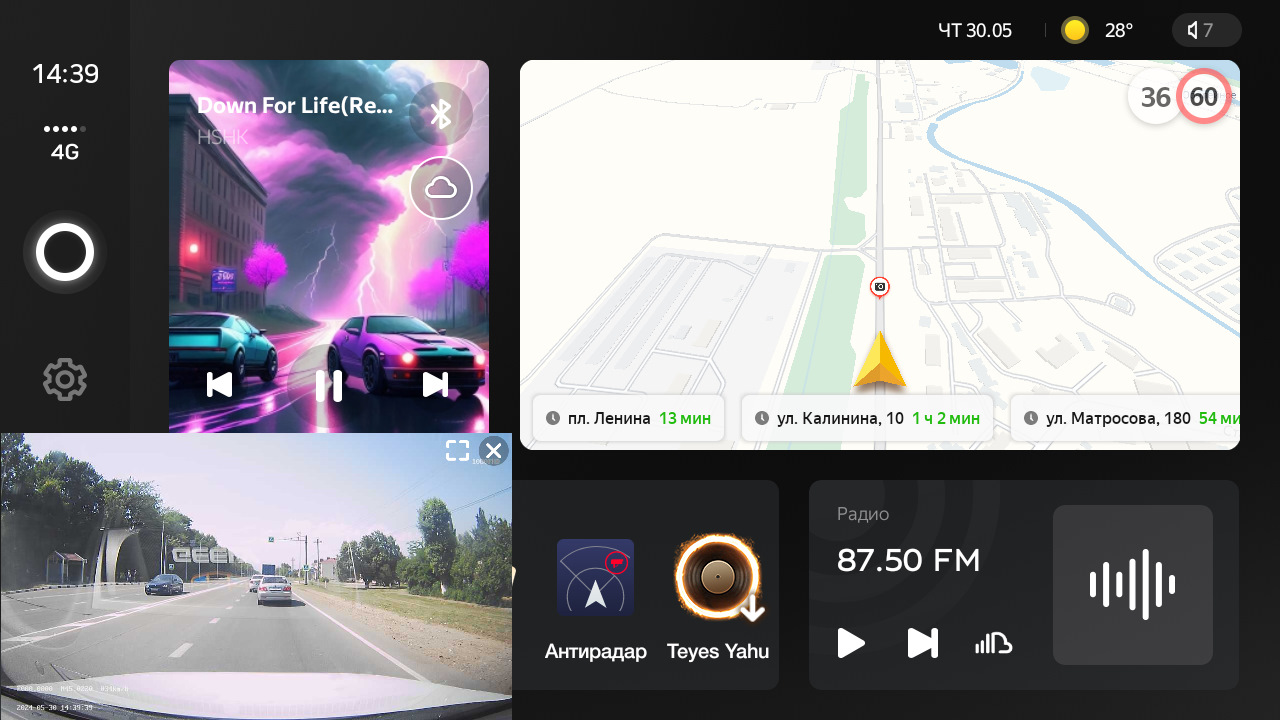Tap the speed camera marker on map
Image resolution: width=1280 pixels, height=720 pixels.
click(880, 287)
